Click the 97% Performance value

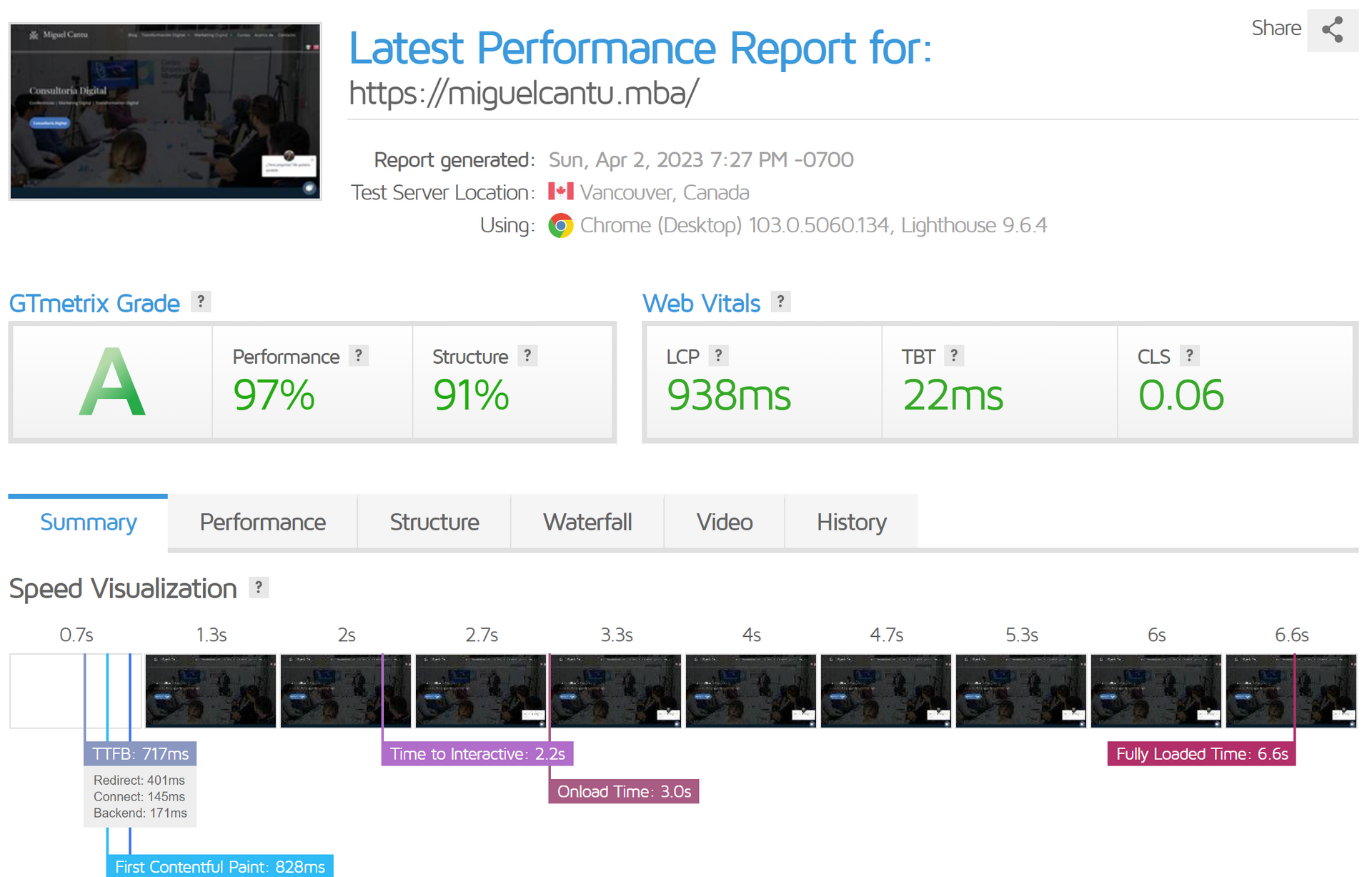click(x=274, y=395)
